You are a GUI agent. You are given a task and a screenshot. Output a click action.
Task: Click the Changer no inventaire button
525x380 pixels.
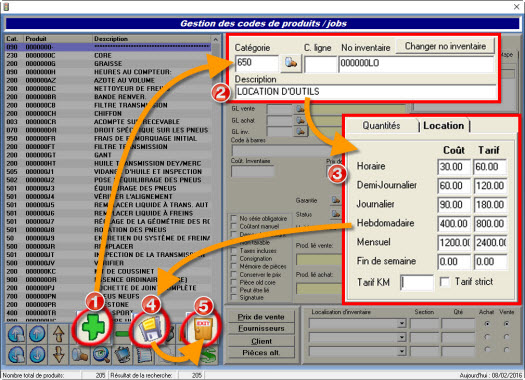[x=445, y=46]
